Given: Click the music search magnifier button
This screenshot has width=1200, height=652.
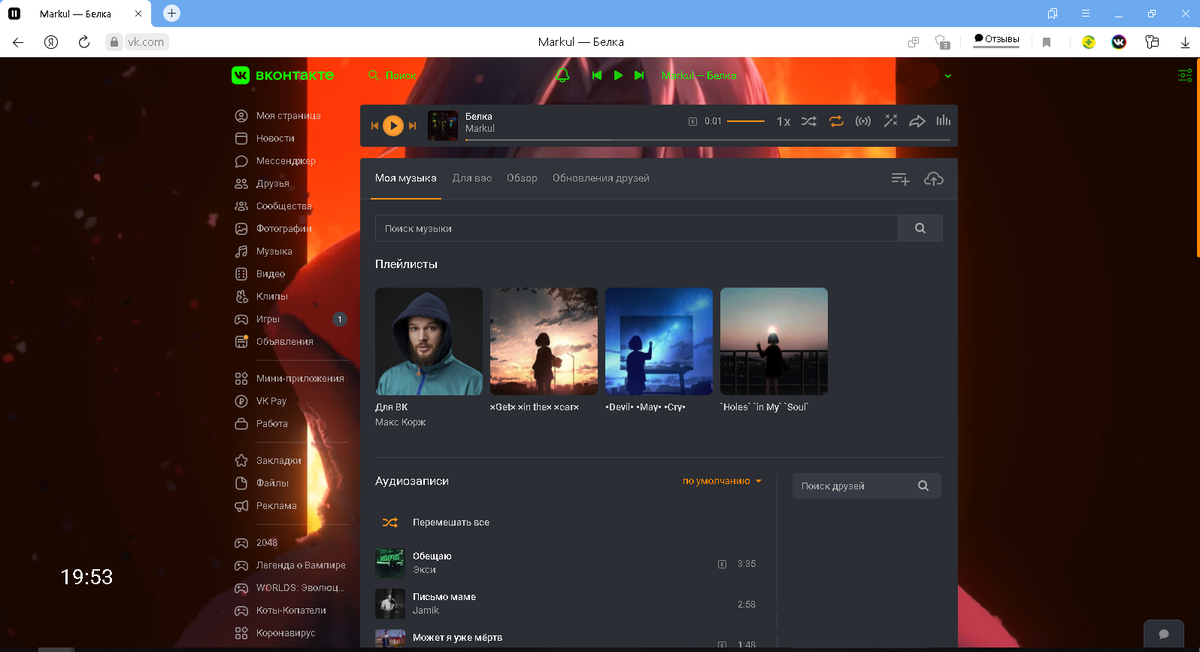Looking at the screenshot, I should tap(920, 229).
